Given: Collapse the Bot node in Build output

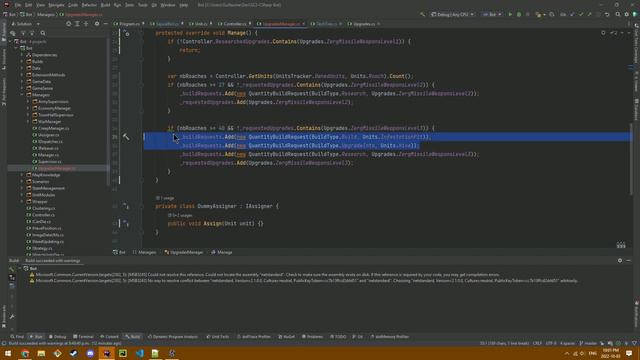Looking at the screenshot, I should (20, 269).
